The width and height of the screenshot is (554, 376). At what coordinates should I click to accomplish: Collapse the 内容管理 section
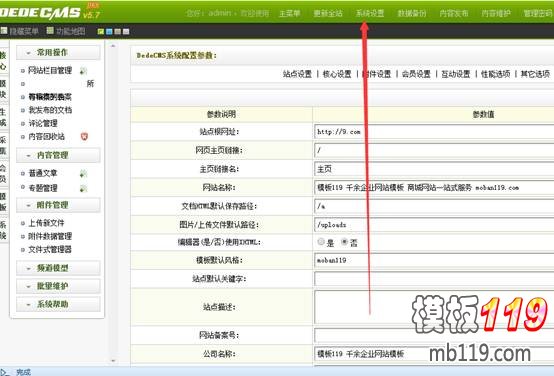[58, 155]
